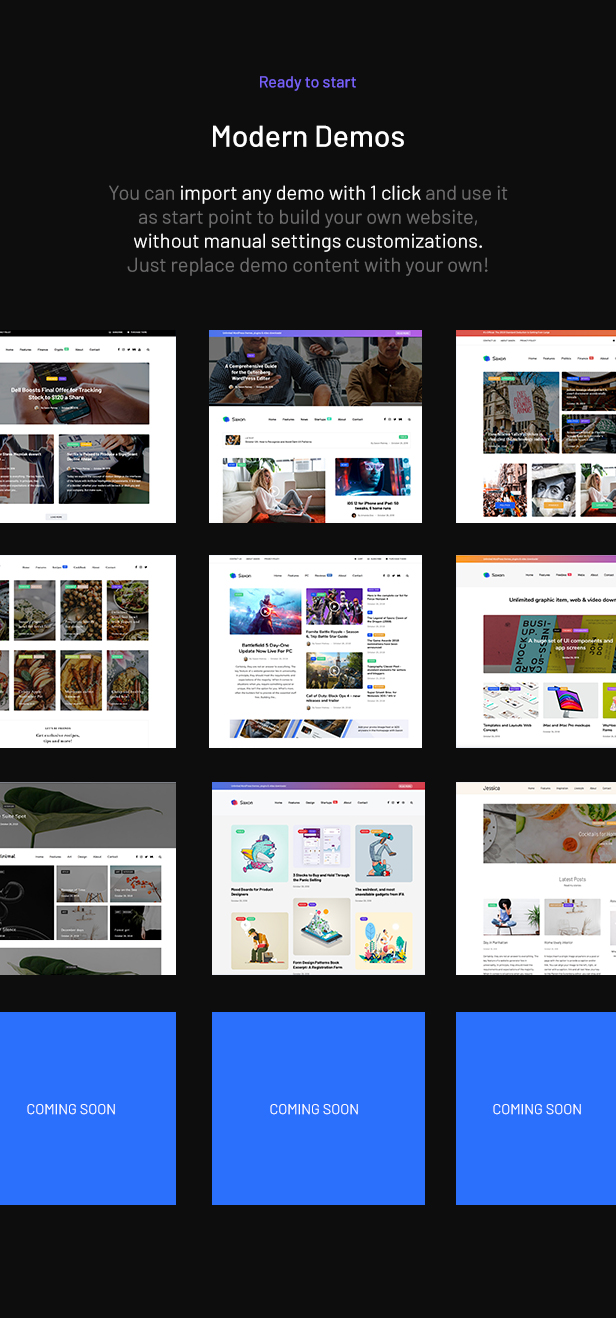Open the Saxon street-art magazine demo thumbnail
Screen dimensions: 616x1318
(536, 427)
